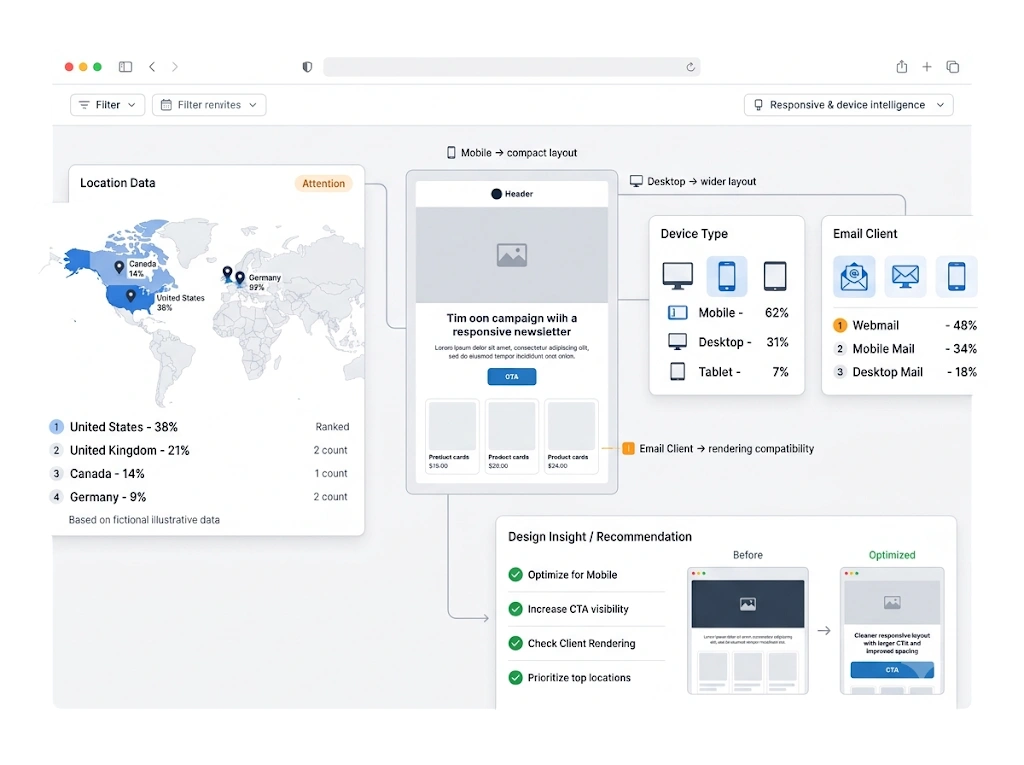
Task: Toggle the browser sidebar icon
Action: [125, 67]
